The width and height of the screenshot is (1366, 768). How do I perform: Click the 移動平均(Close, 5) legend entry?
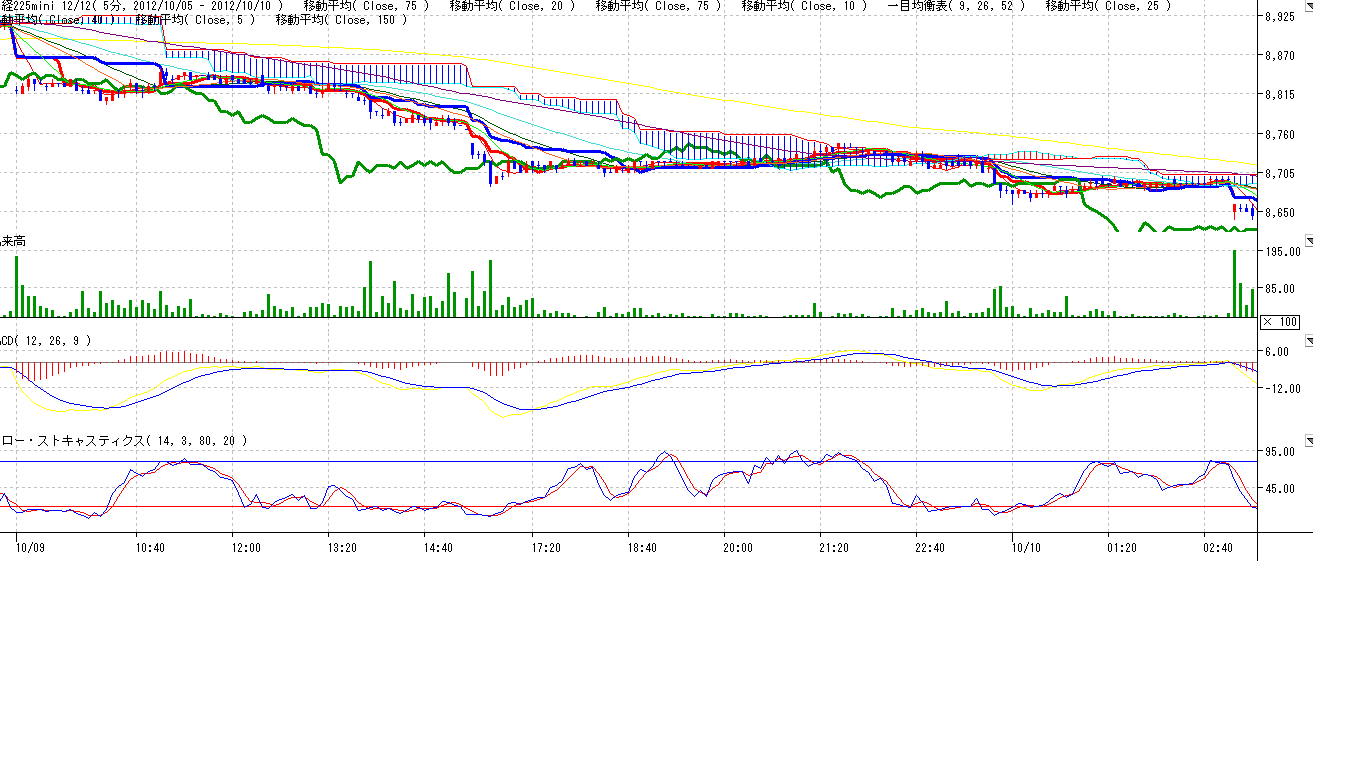tap(195, 19)
